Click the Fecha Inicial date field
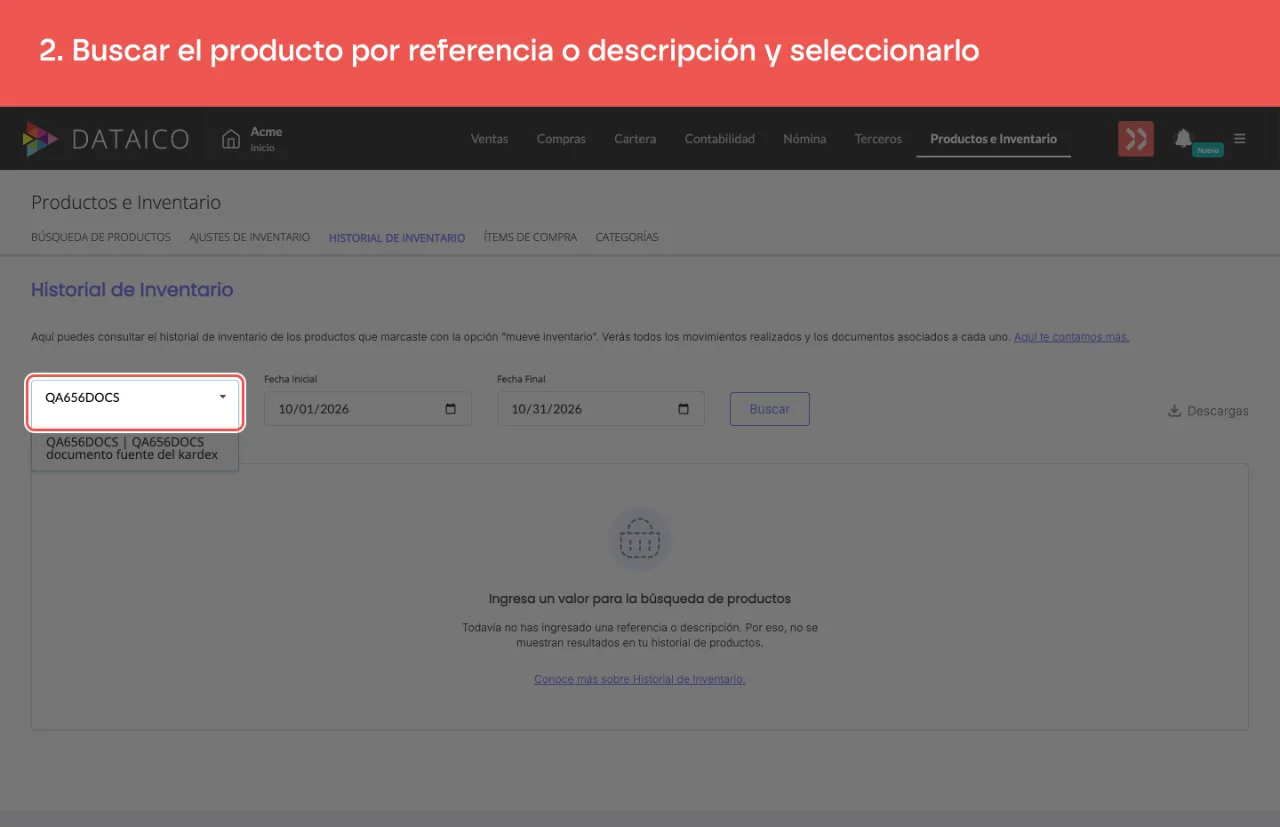 pos(368,408)
